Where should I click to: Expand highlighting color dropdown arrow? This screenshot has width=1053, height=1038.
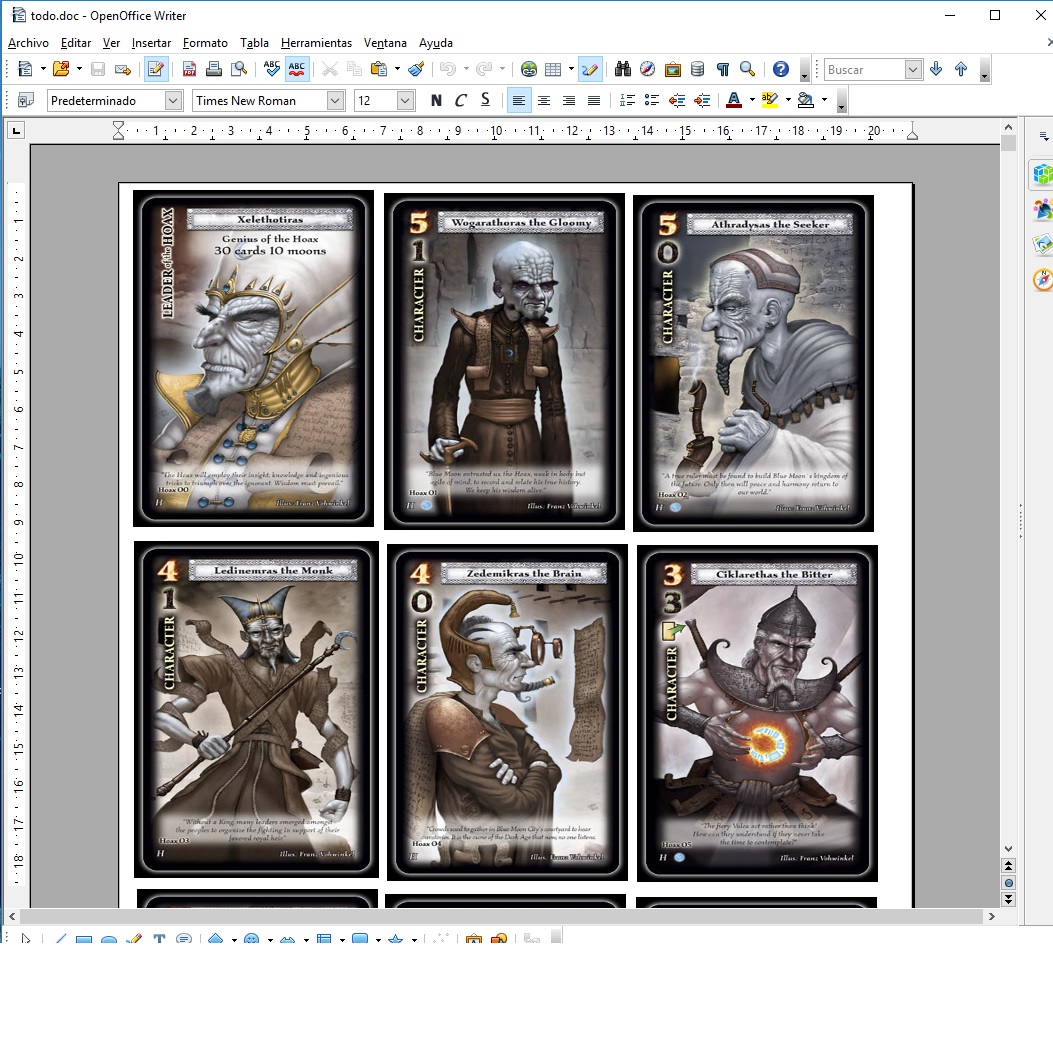[x=788, y=101]
